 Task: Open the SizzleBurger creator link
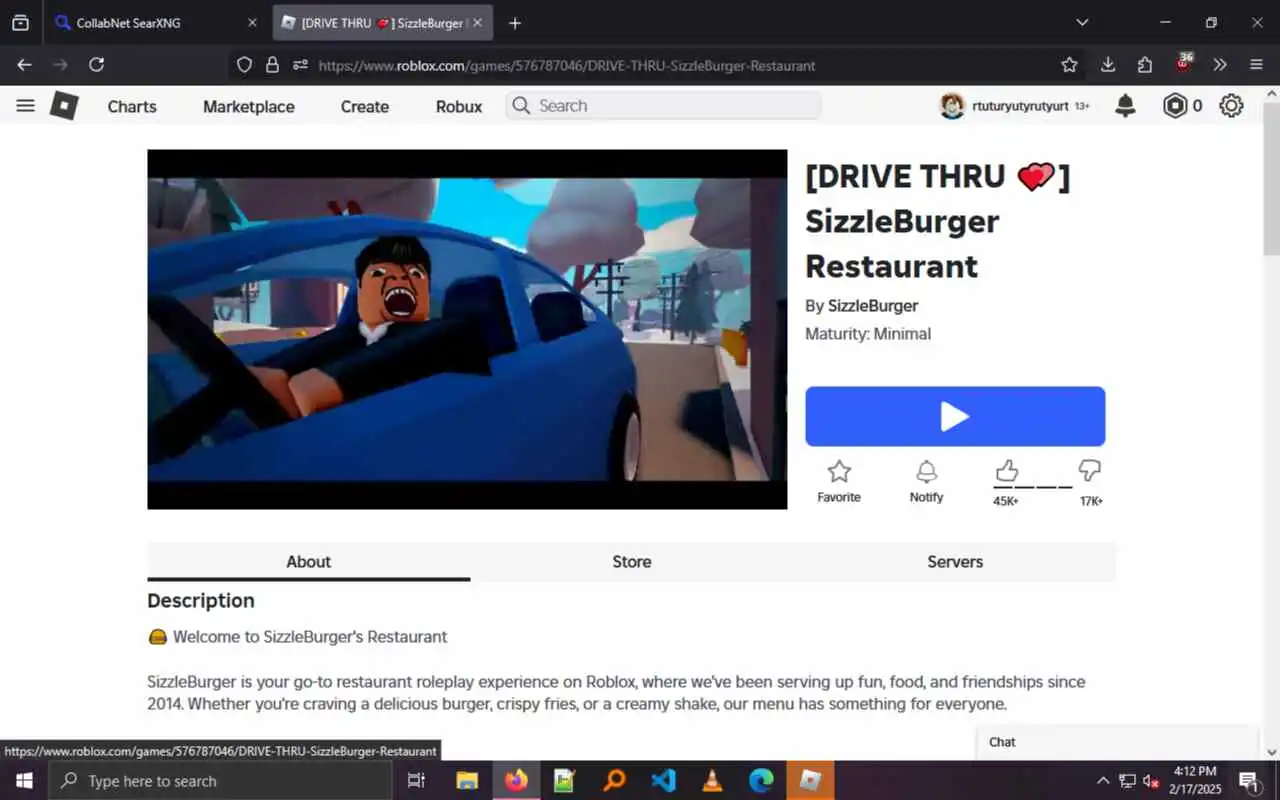pos(872,306)
